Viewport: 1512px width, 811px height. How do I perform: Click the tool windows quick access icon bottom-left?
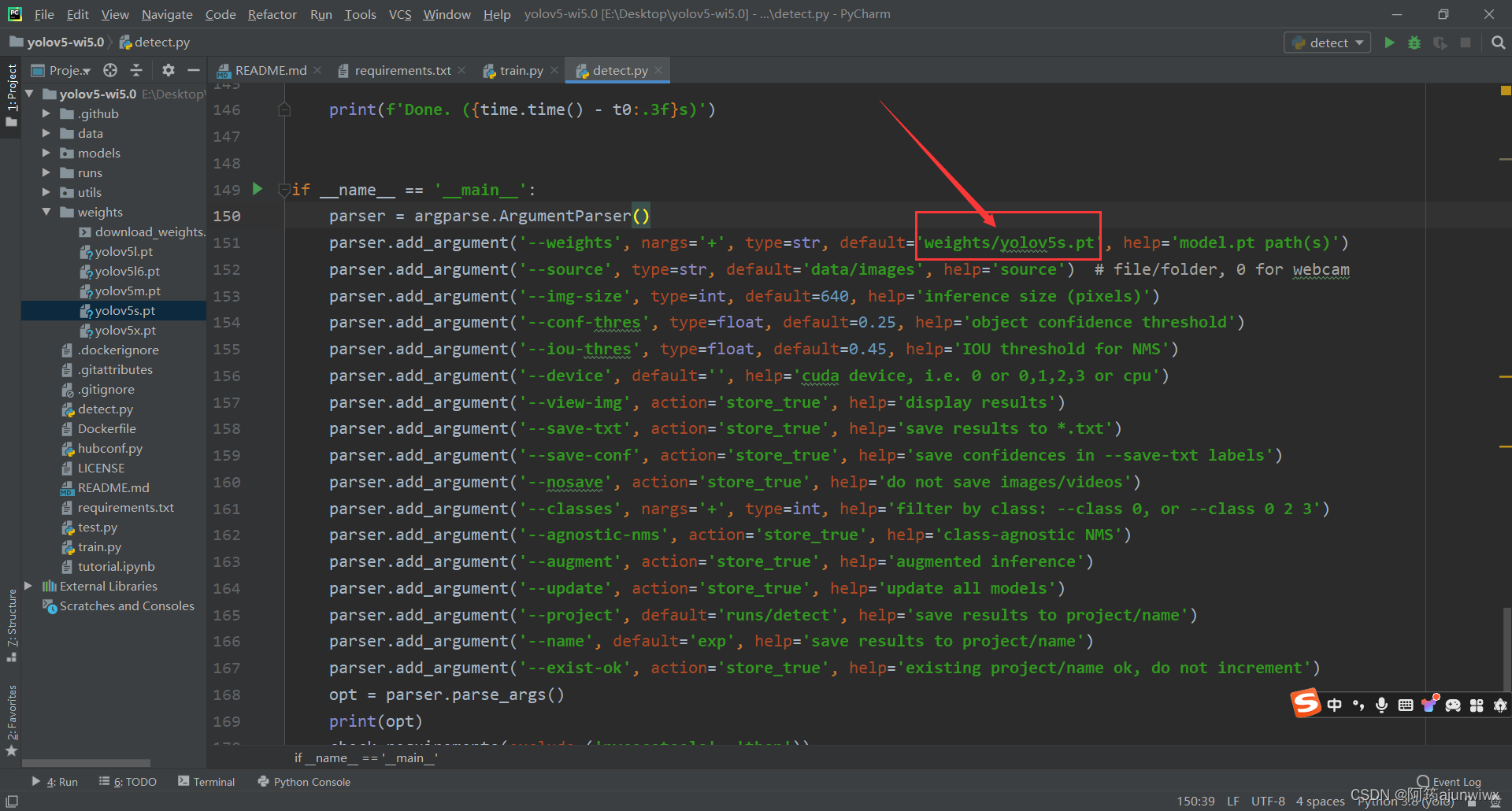12,801
